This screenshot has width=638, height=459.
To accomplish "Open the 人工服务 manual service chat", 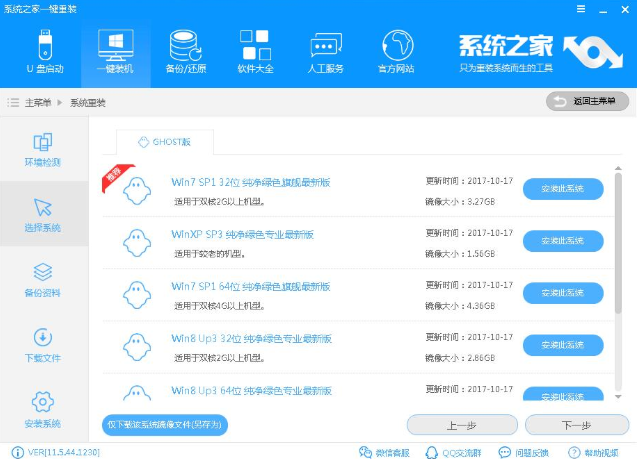I will click(326, 51).
